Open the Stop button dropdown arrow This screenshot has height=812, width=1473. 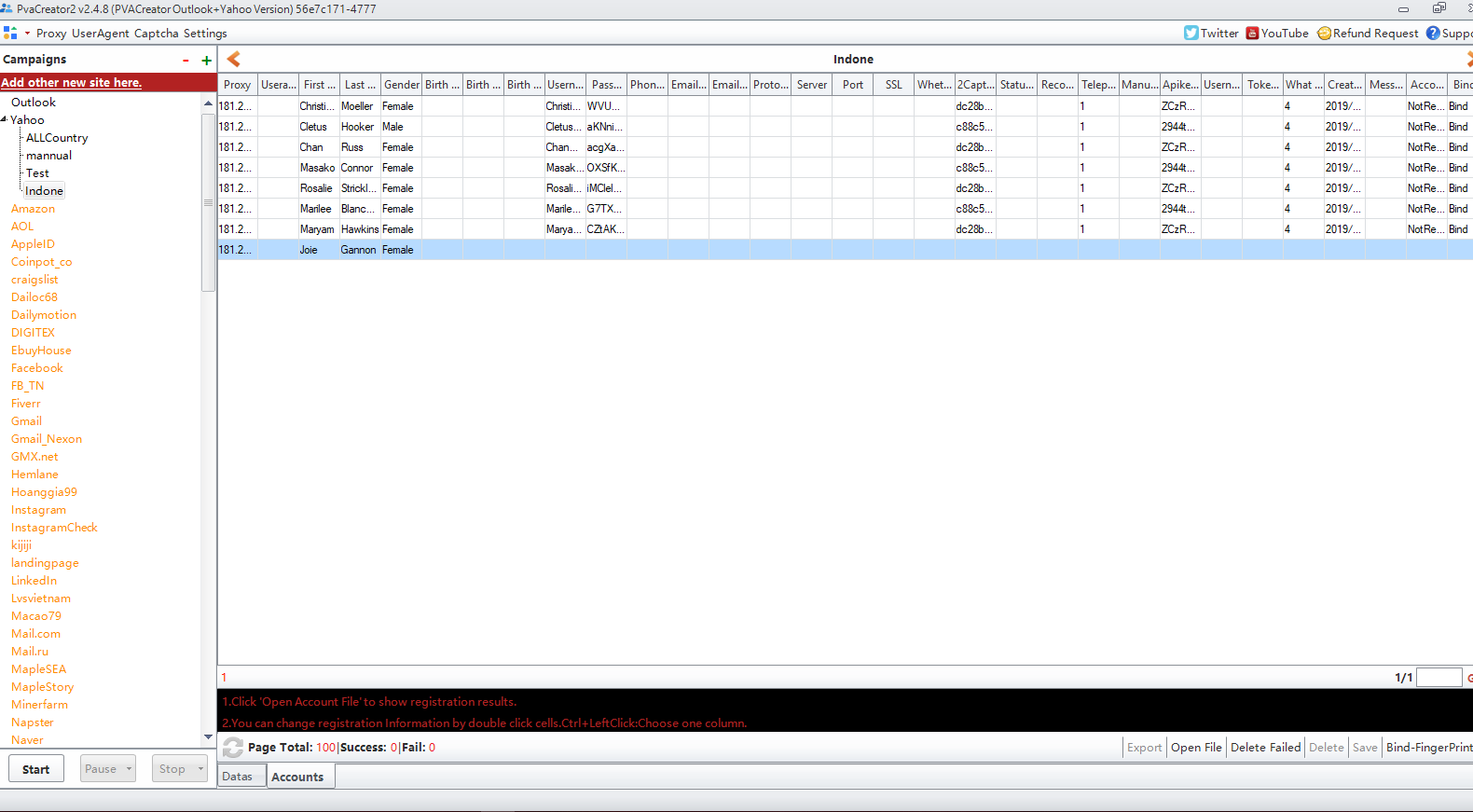tap(200, 769)
